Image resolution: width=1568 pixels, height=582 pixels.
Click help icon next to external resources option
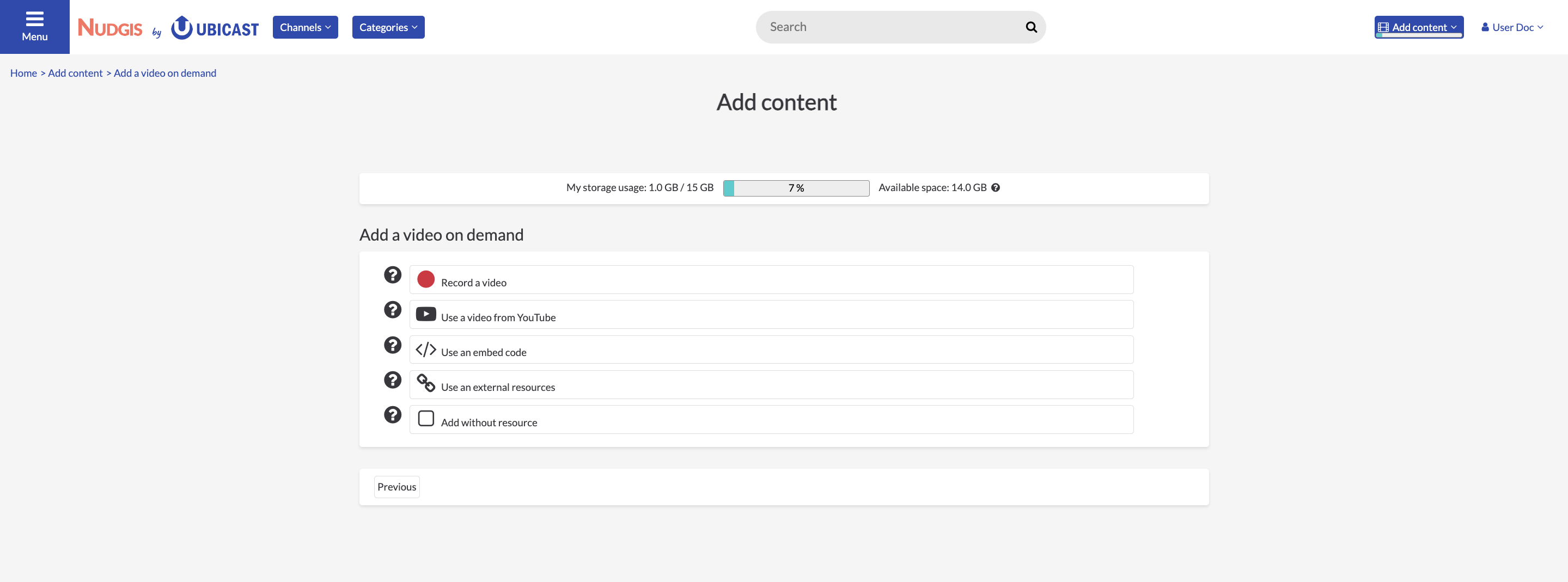click(x=393, y=380)
